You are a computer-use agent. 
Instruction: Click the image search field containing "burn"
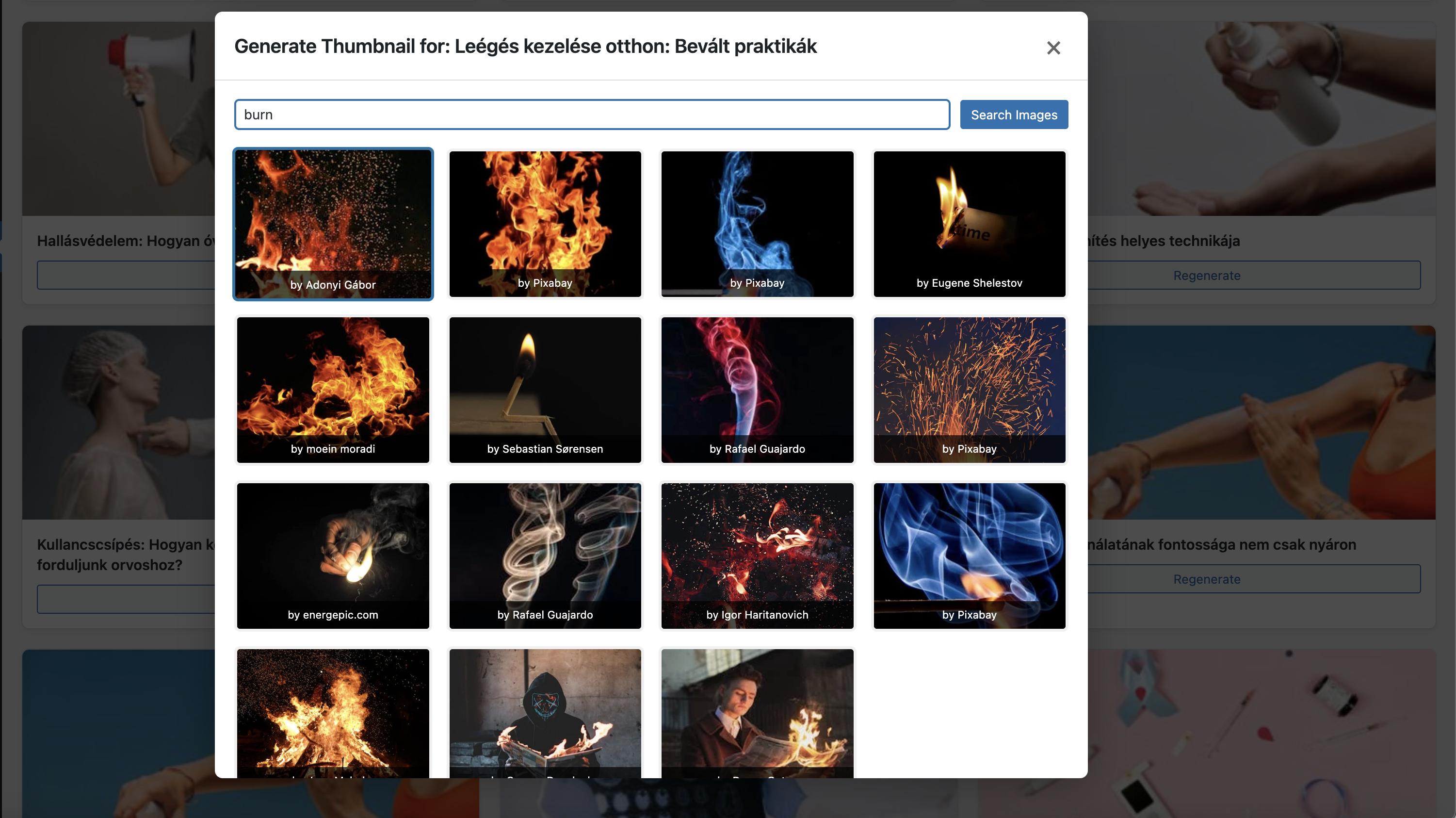pyautogui.click(x=592, y=115)
